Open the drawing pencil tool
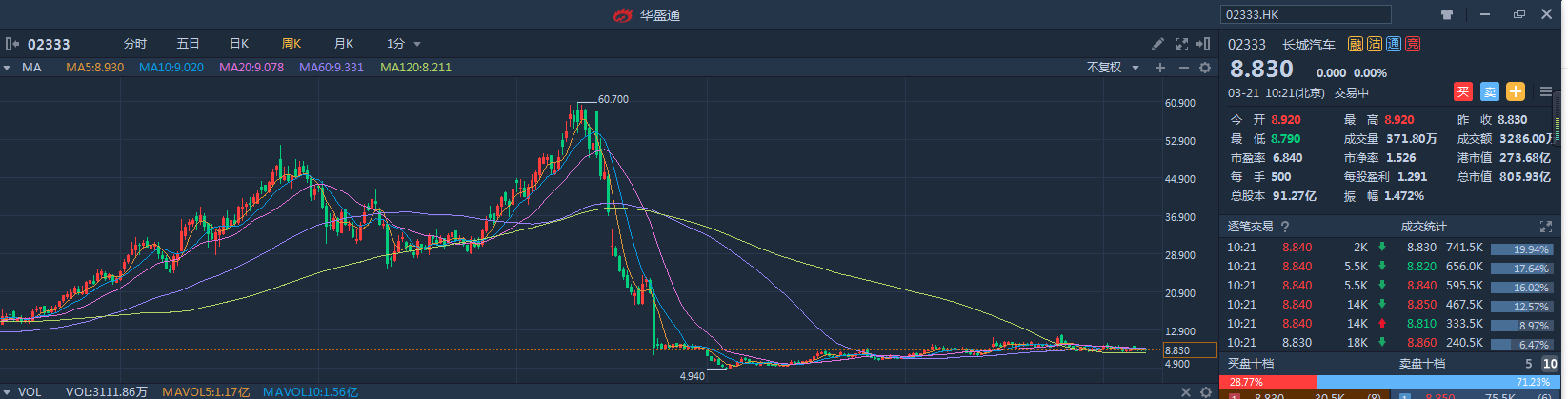 [x=1157, y=44]
